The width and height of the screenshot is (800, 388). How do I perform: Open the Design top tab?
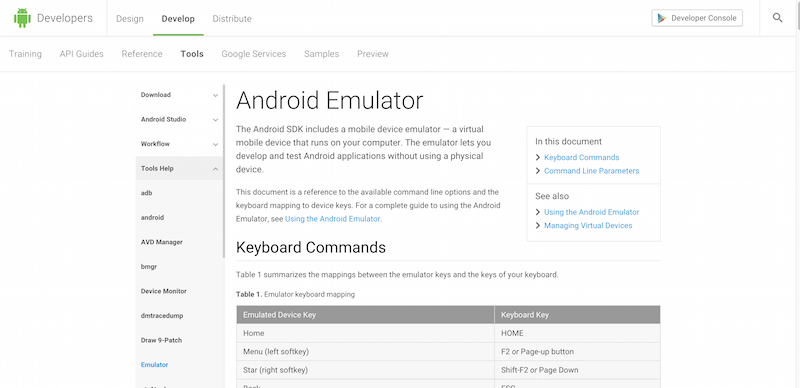click(130, 19)
